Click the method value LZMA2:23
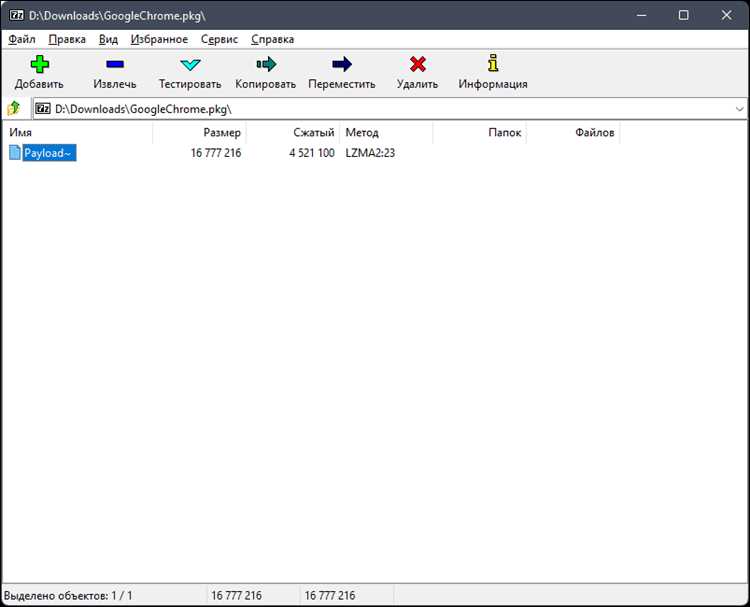The image size is (750, 607). pos(370,153)
